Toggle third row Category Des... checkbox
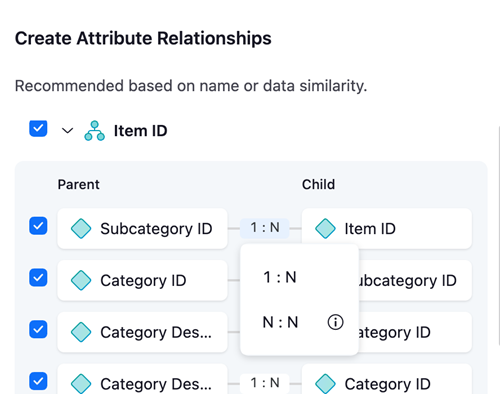The width and height of the screenshot is (500, 394). tap(38, 329)
